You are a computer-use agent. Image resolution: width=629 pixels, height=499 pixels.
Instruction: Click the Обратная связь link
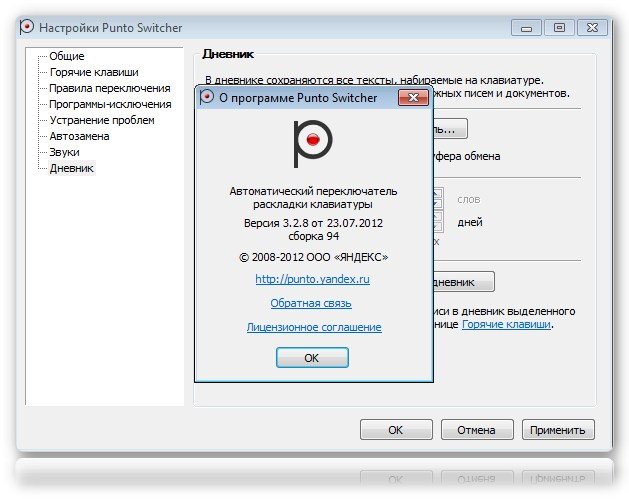click(310, 303)
